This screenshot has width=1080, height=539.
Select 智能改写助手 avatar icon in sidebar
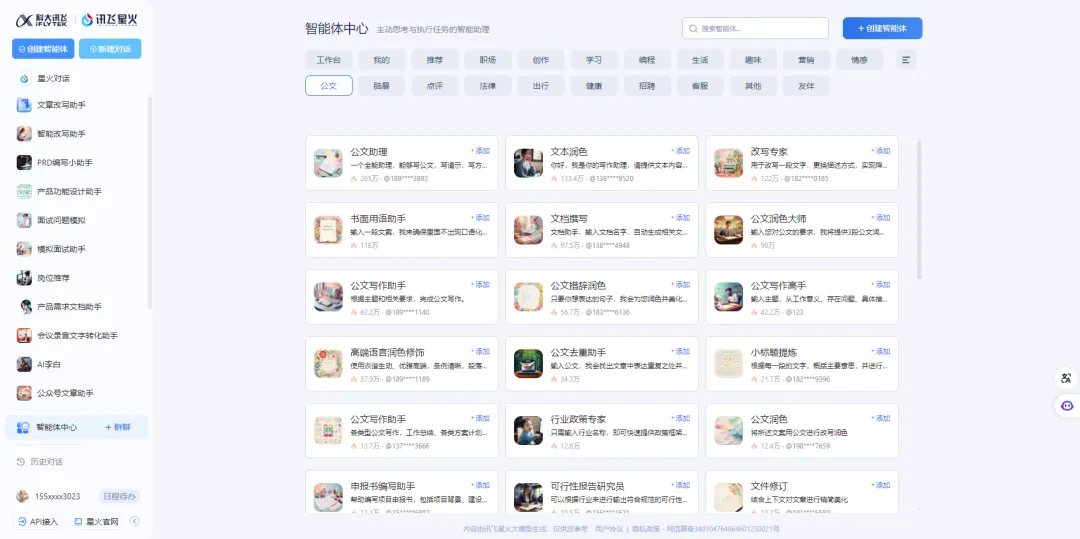pyautogui.click(x=24, y=134)
